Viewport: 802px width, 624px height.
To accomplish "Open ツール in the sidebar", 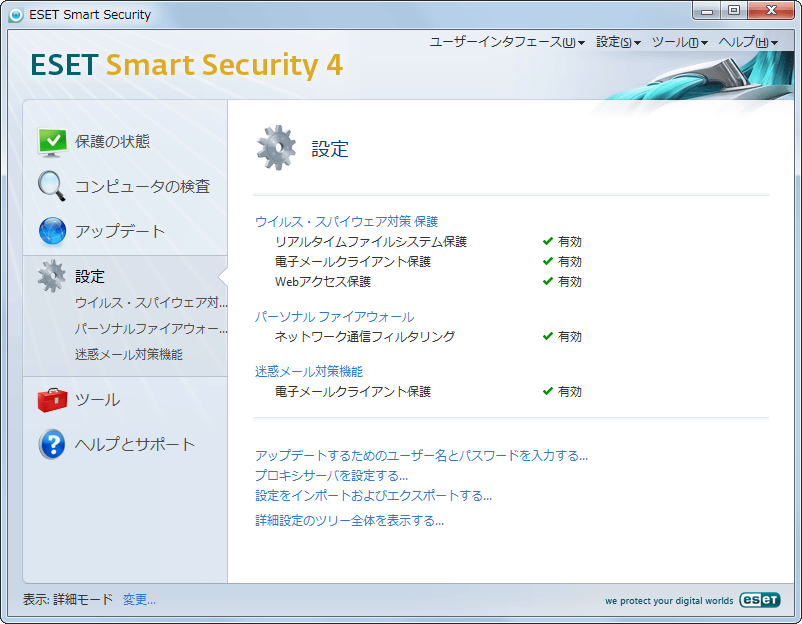I will pyautogui.click(x=98, y=399).
